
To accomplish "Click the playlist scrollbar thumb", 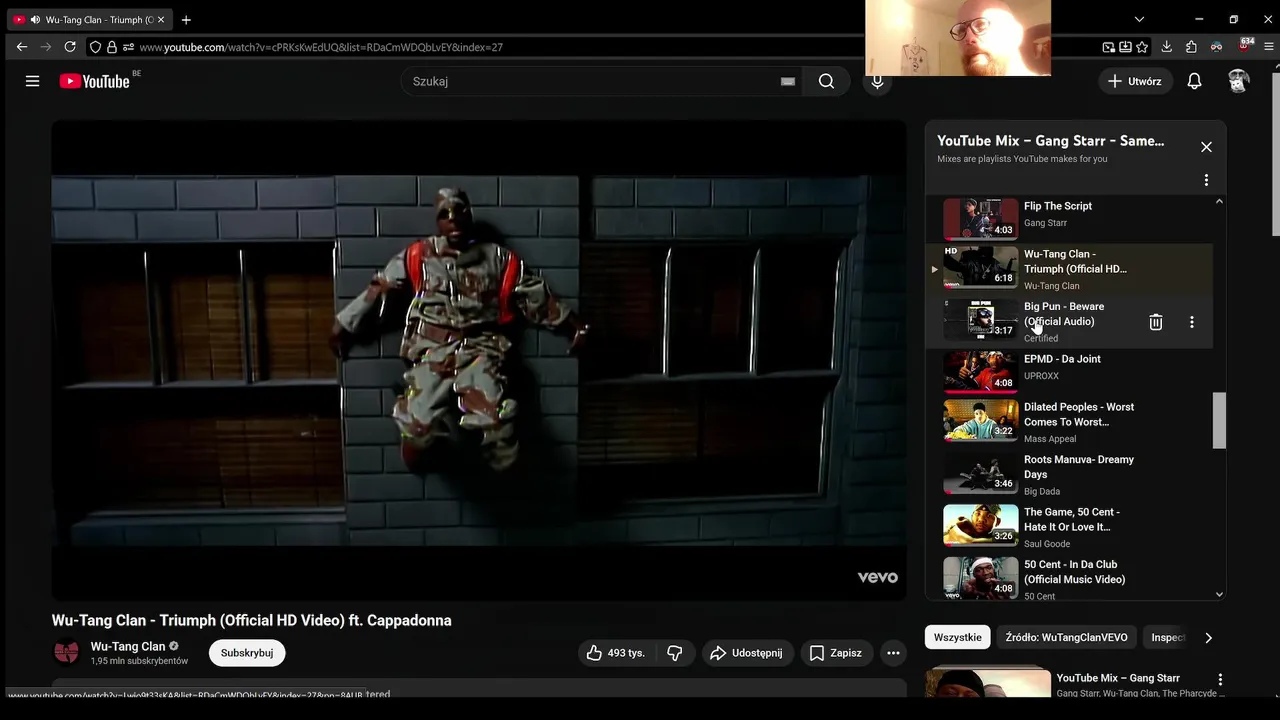I will 1219,420.
